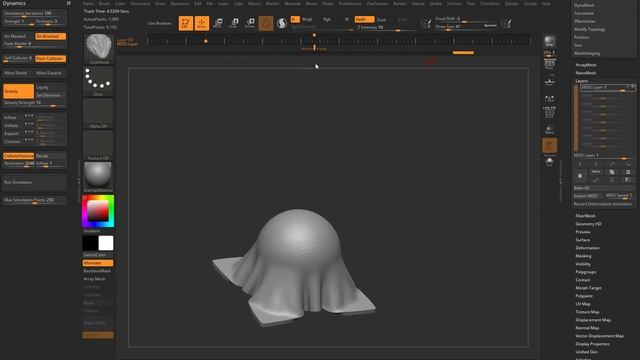The width and height of the screenshot is (640, 360).
Task: Enable the Zadd mode
Action: click(364, 19)
